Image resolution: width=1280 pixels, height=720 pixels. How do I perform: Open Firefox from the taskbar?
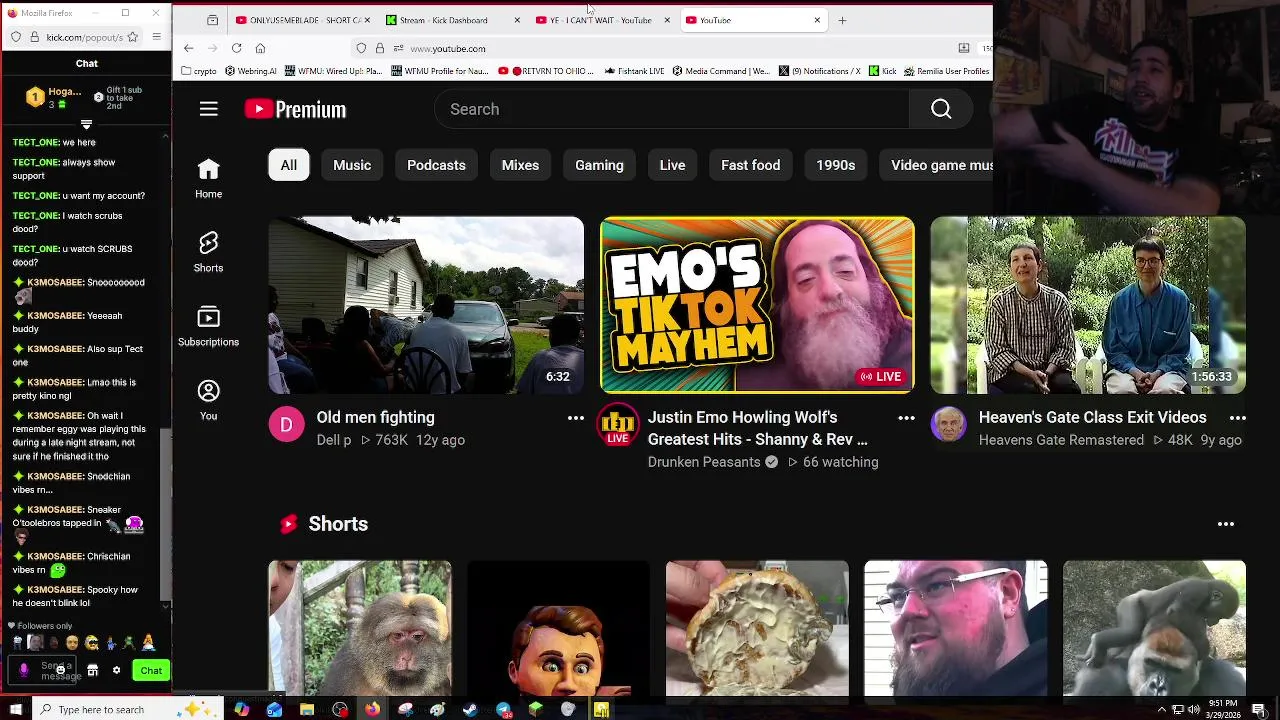pyautogui.click(x=372, y=709)
